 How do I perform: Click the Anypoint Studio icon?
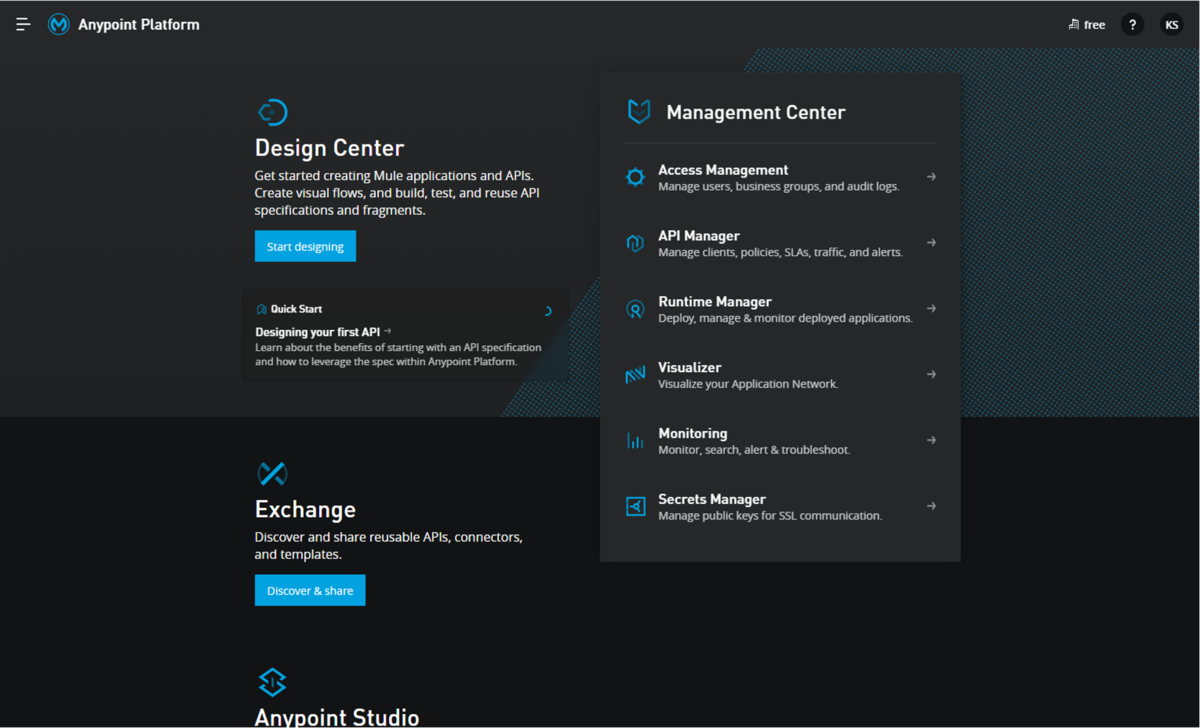(x=272, y=681)
